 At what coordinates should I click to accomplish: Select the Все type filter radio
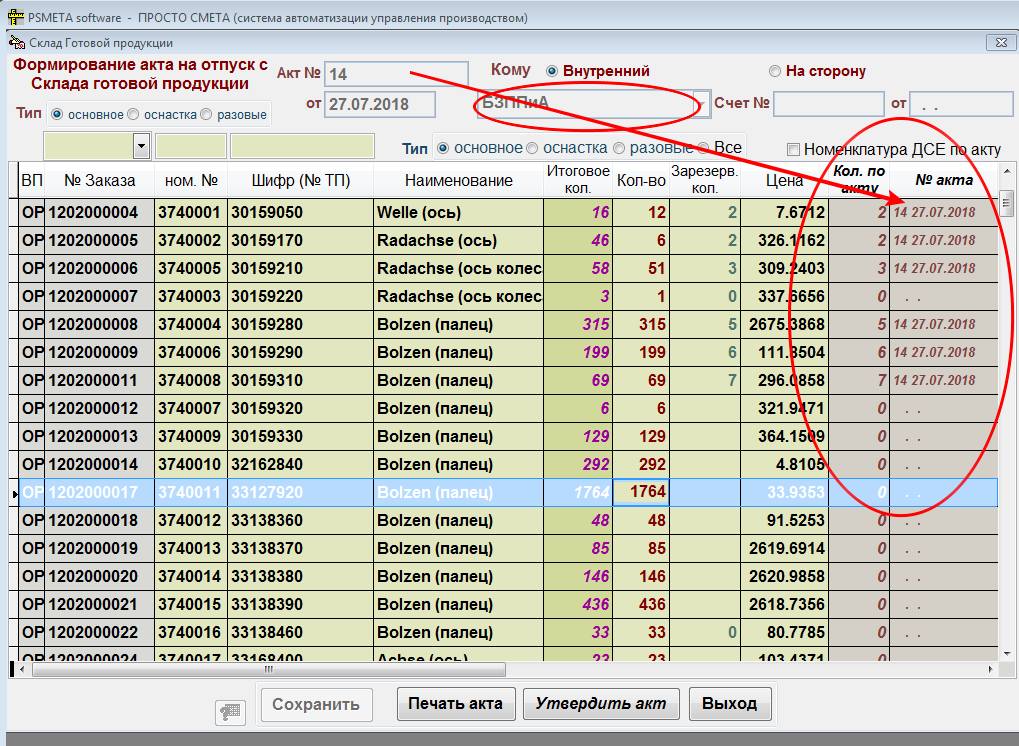(x=703, y=148)
